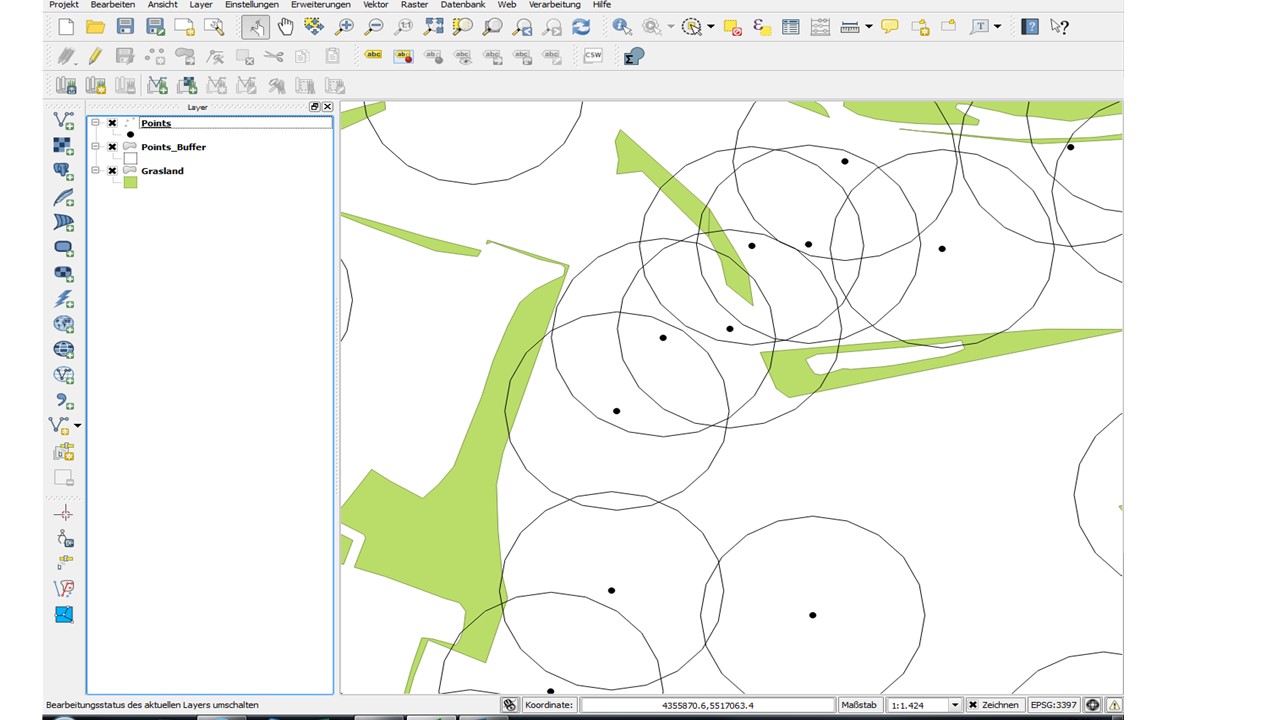Open new vector layer dropdown in sidebar
This screenshot has width=1280, height=720.
78,426
